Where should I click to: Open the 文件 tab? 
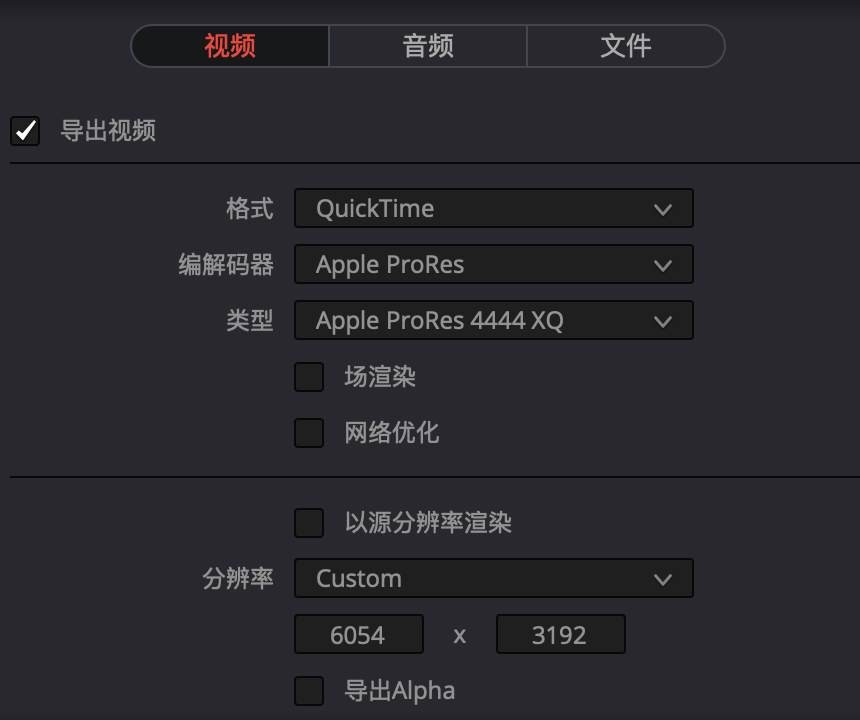625,46
